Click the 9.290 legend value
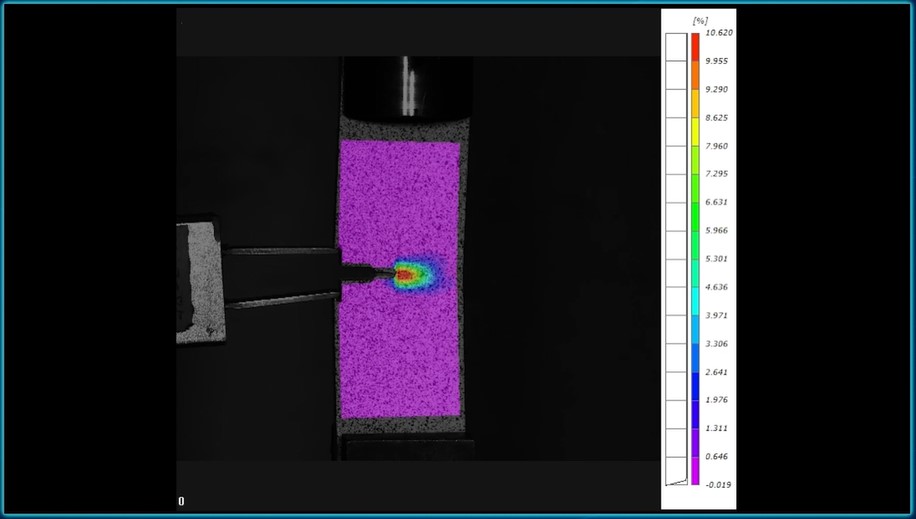 (x=718, y=90)
